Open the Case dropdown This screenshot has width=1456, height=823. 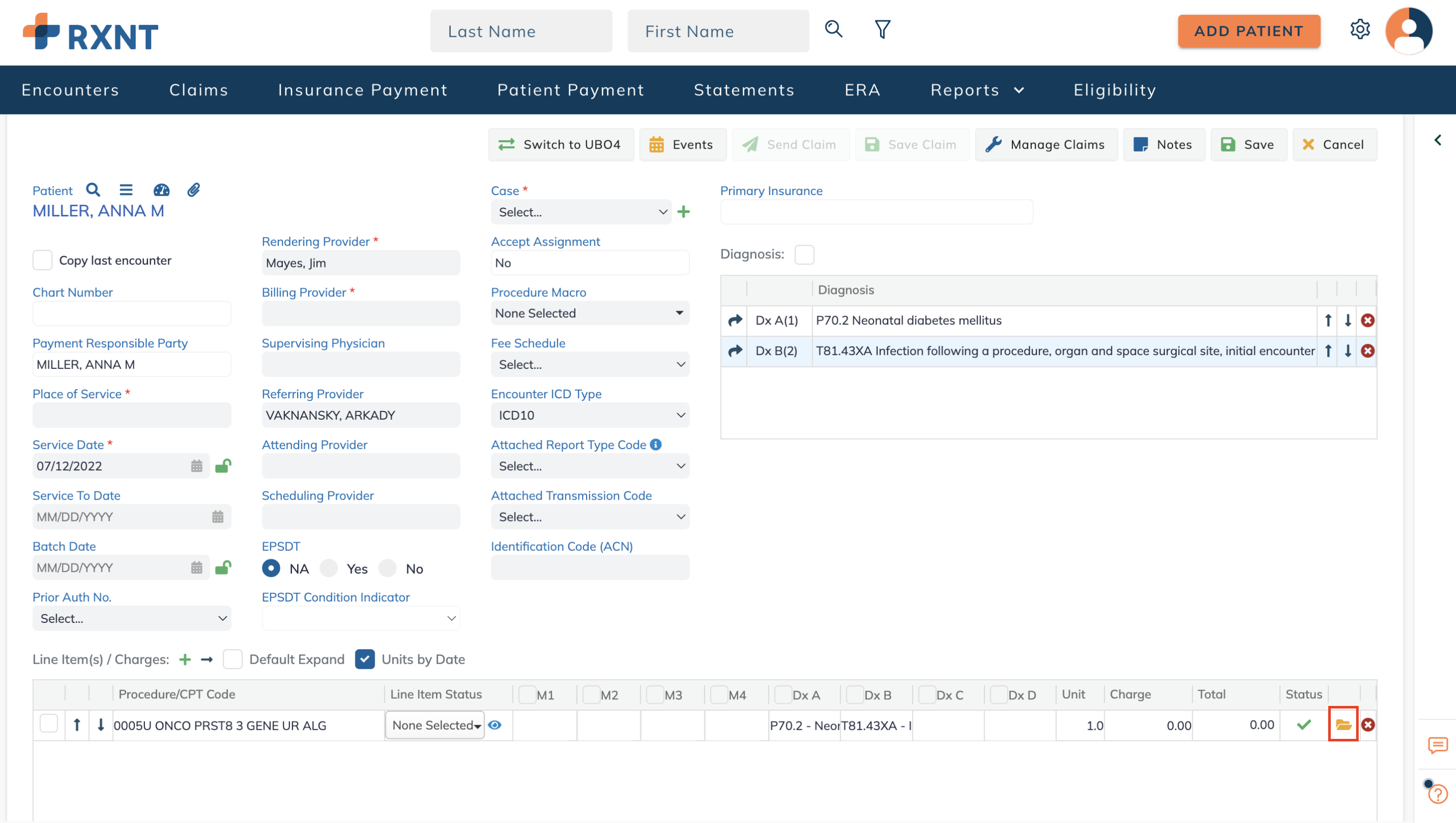(x=580, y=212)
